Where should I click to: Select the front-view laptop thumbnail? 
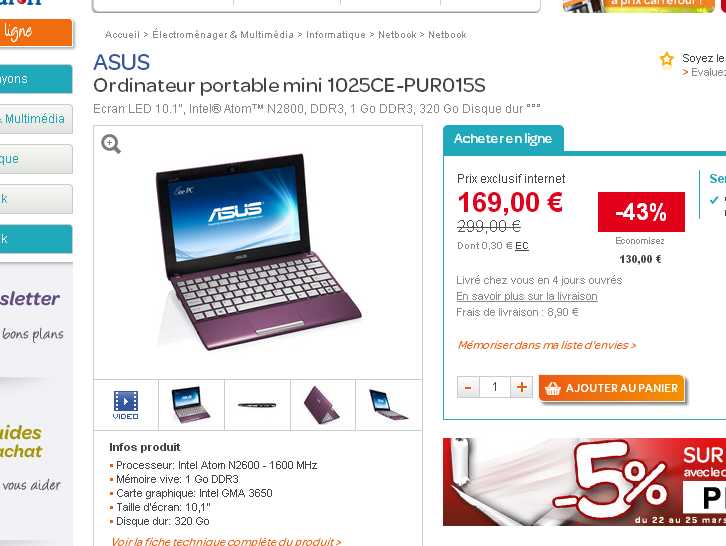[x=191, y=405]
